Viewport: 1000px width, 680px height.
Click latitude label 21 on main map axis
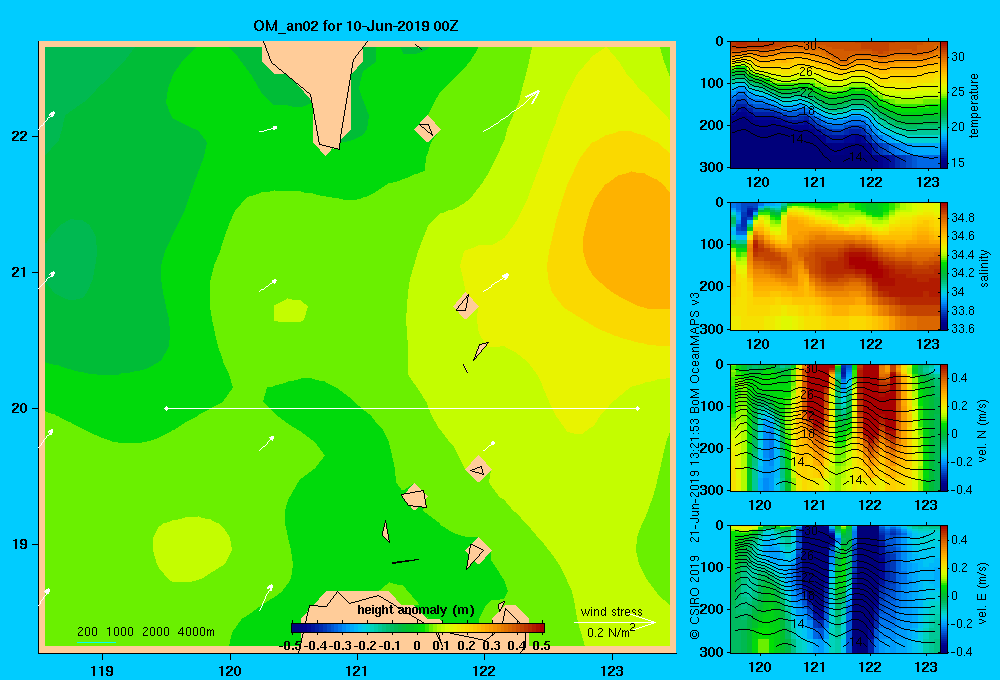(19, 272)
